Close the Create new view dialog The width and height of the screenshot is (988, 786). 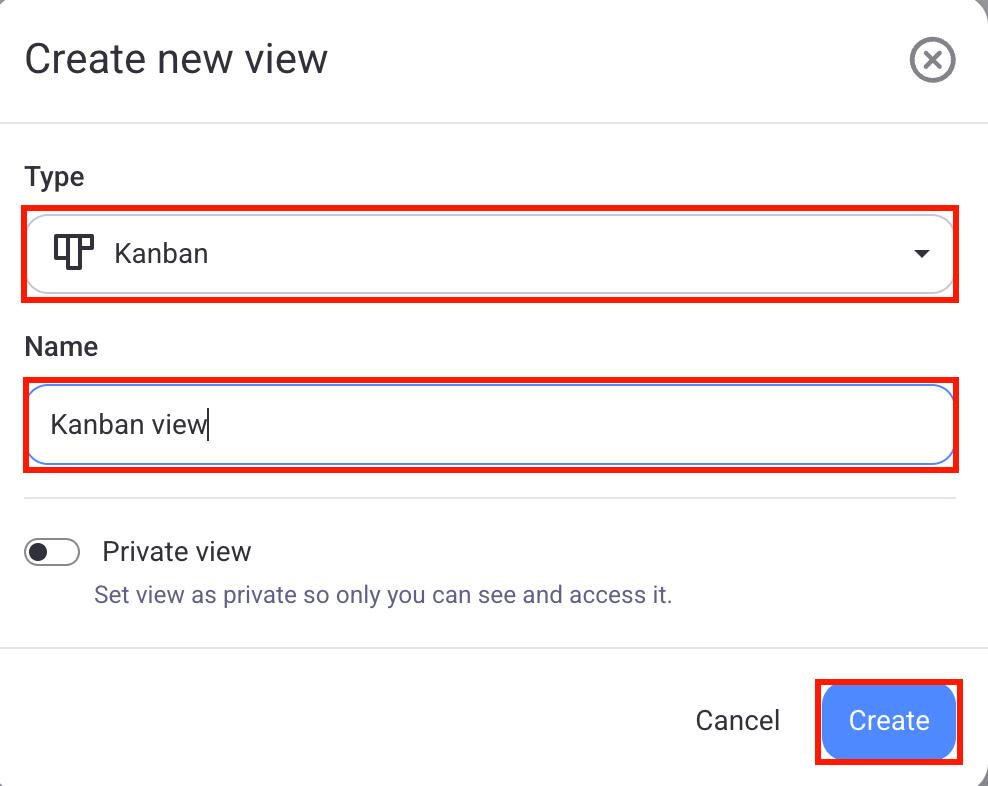click(x=932, y=61)
